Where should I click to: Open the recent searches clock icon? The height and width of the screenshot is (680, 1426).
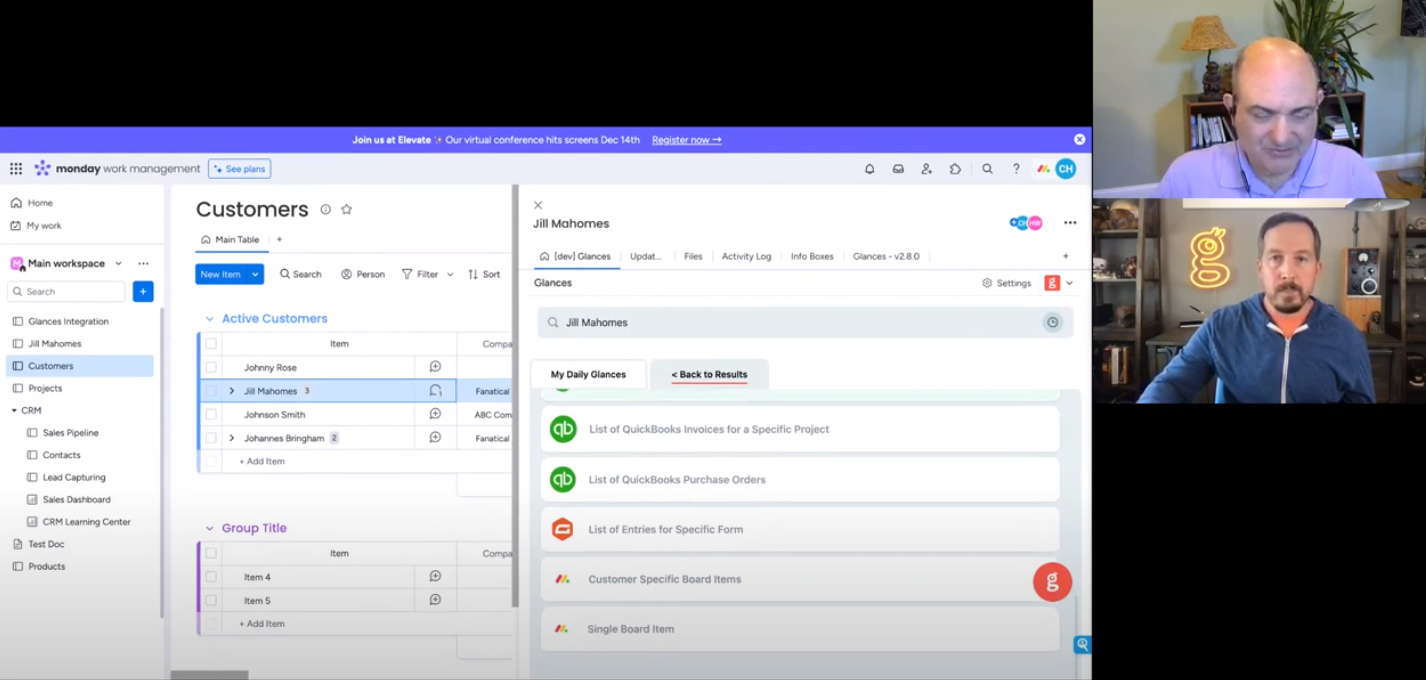tap(1052, 322)
